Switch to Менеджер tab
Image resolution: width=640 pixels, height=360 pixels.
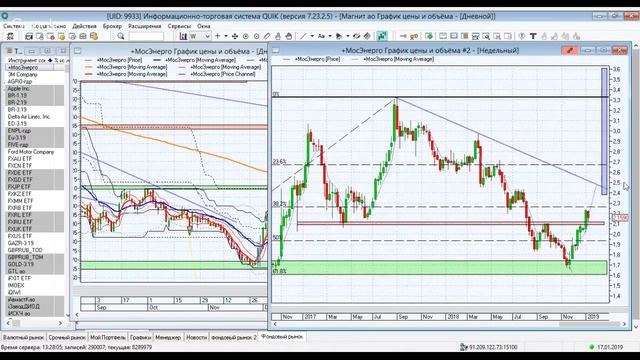(168, 338)
